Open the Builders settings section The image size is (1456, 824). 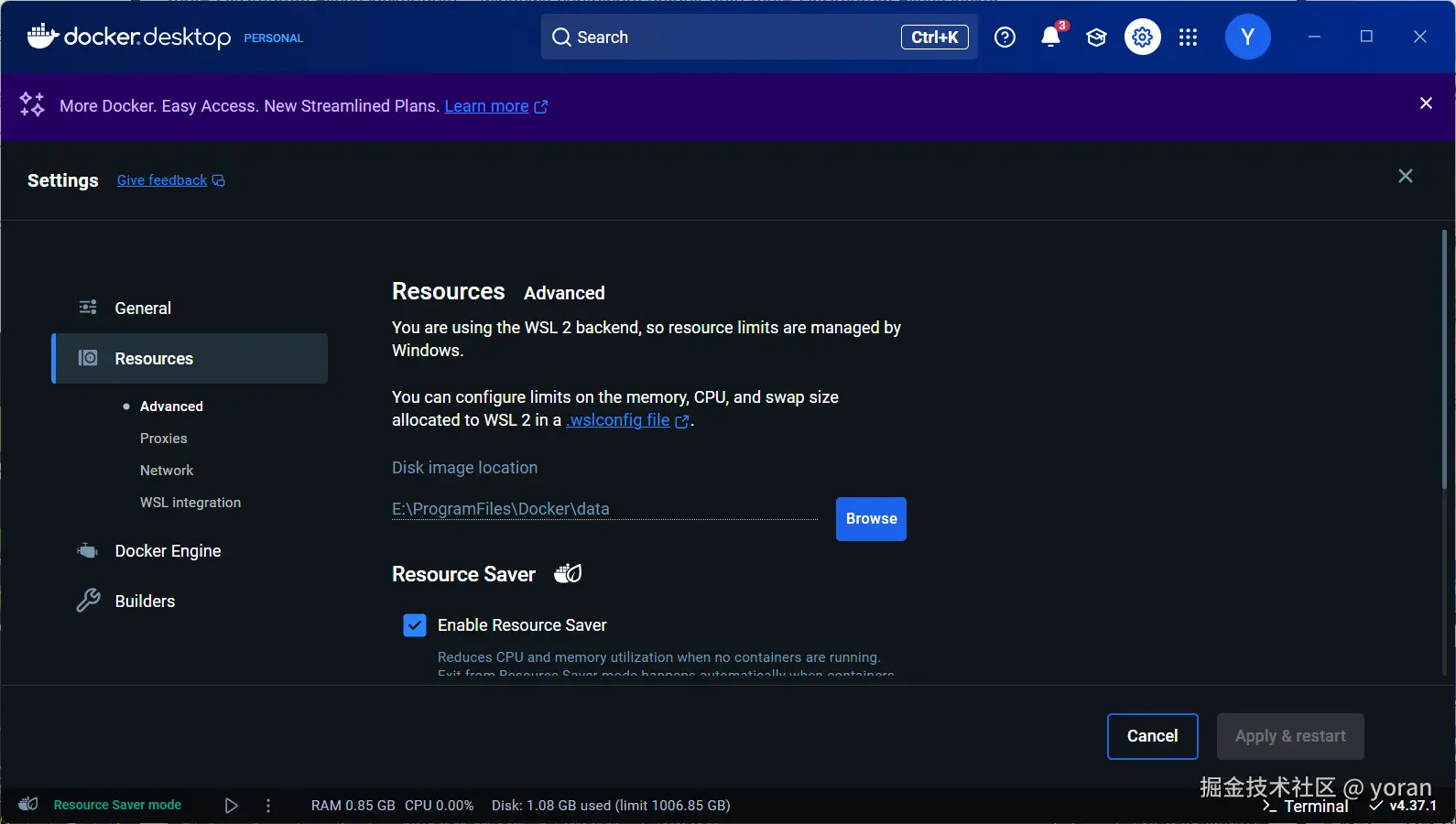(x=190, y=602)
